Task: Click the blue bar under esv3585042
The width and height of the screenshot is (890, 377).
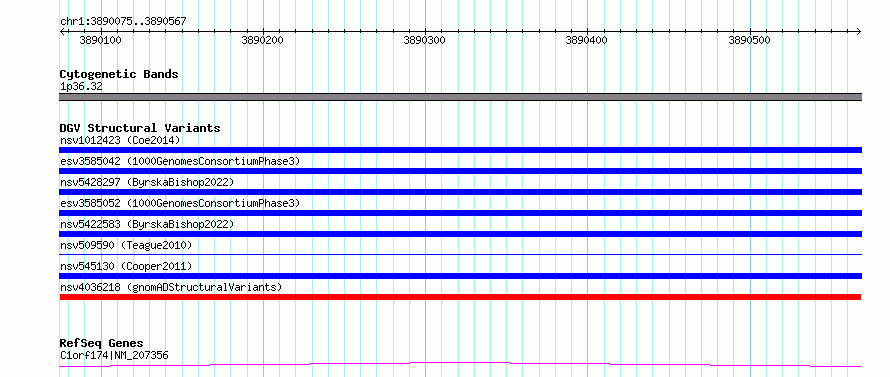Action: 460,171
